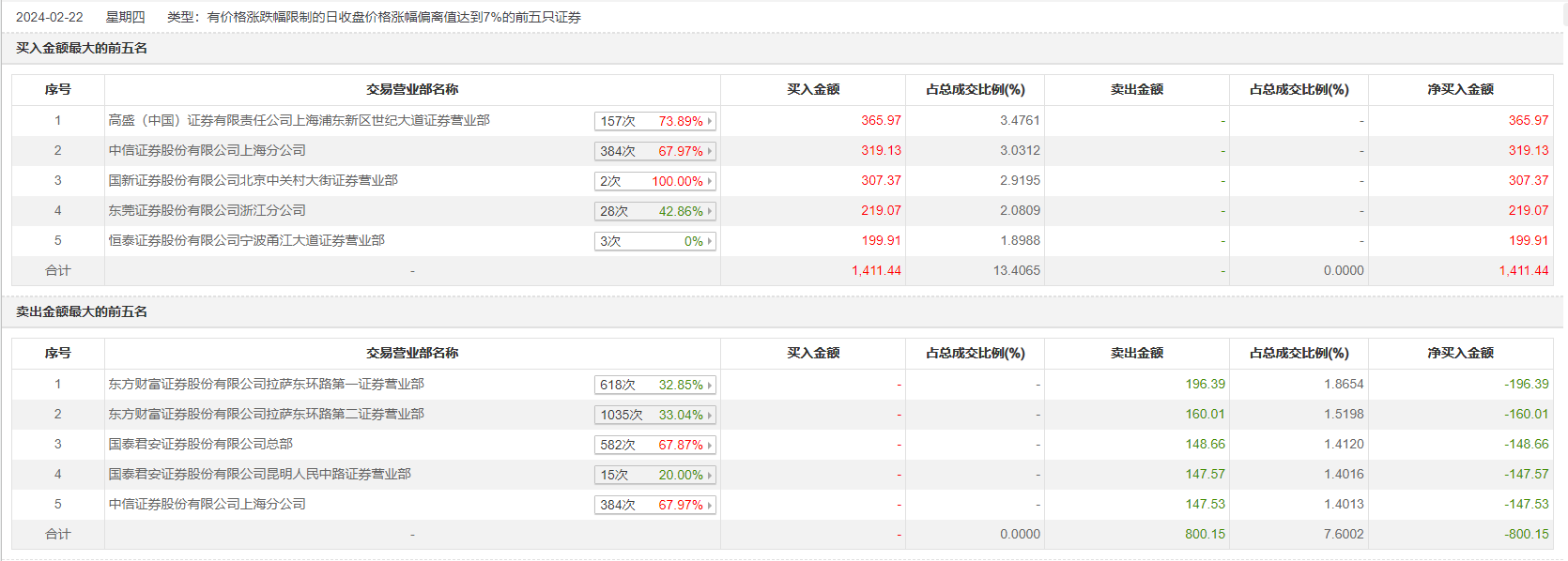Click the 卖出金额 header in the sell table
The image size is (1568, 561).
[1137, 353]
